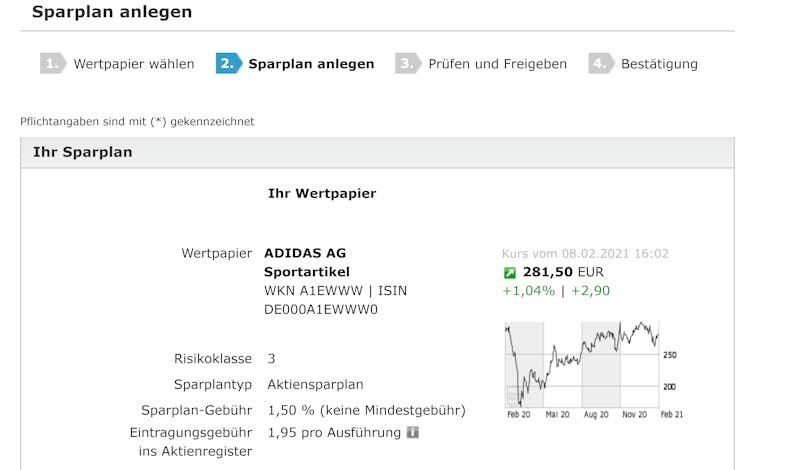Click the Aktiensparplan plan type value
The width and height of the screenshot is (800, 470).
tap(315, 384)
